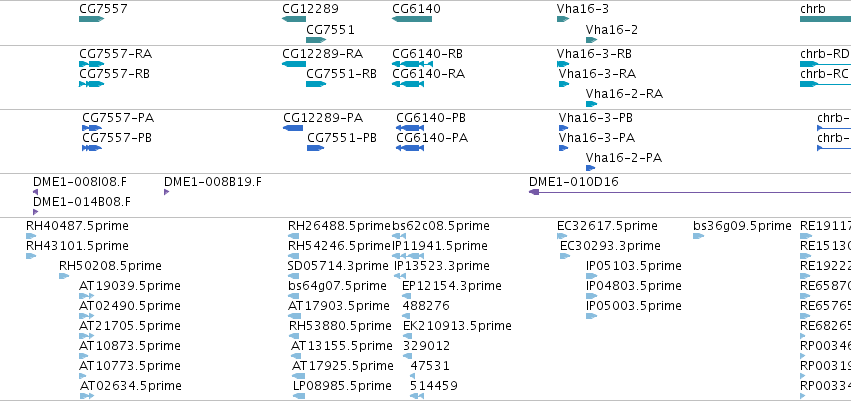Image resolution: width=851 pixels, height=401 pixels.
Task: Select the CG6140 gene feature bar
Action: (x=412, y=19)
